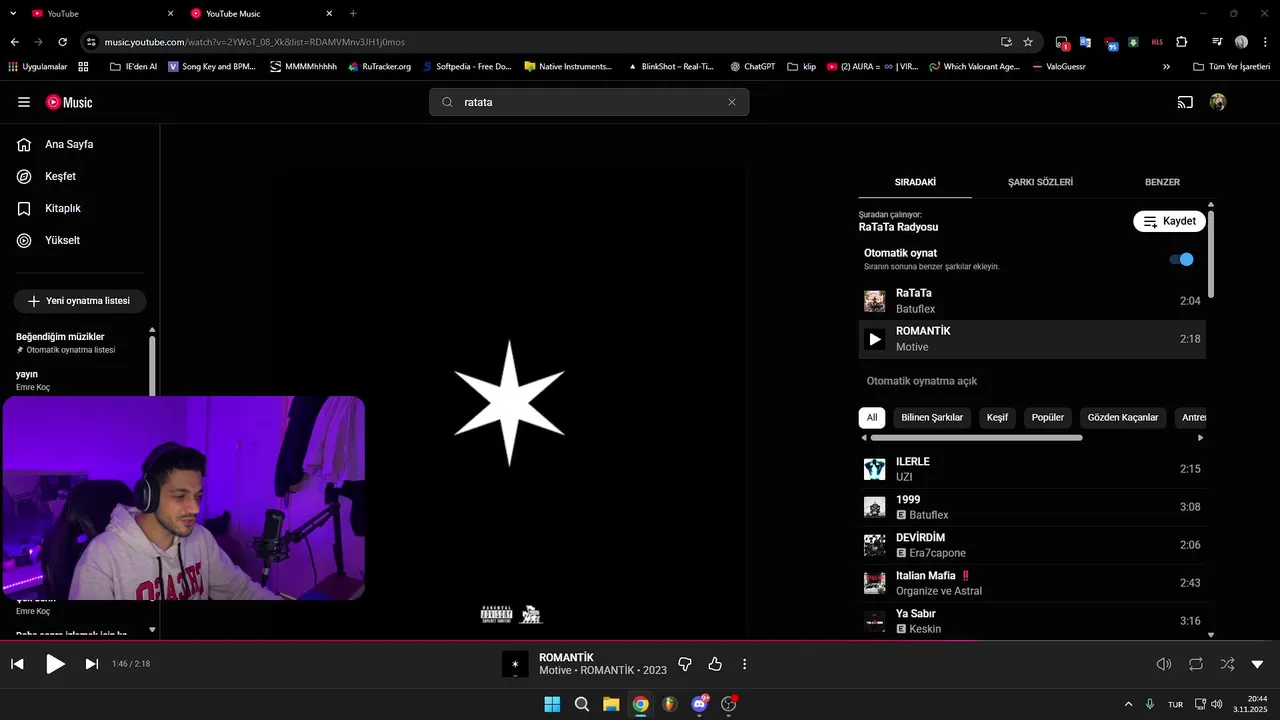Image resolution: width=1280 pixels, height=720 pixels.
Task: Open the player bar three-dot menu
Action: (x=744, y=664)
